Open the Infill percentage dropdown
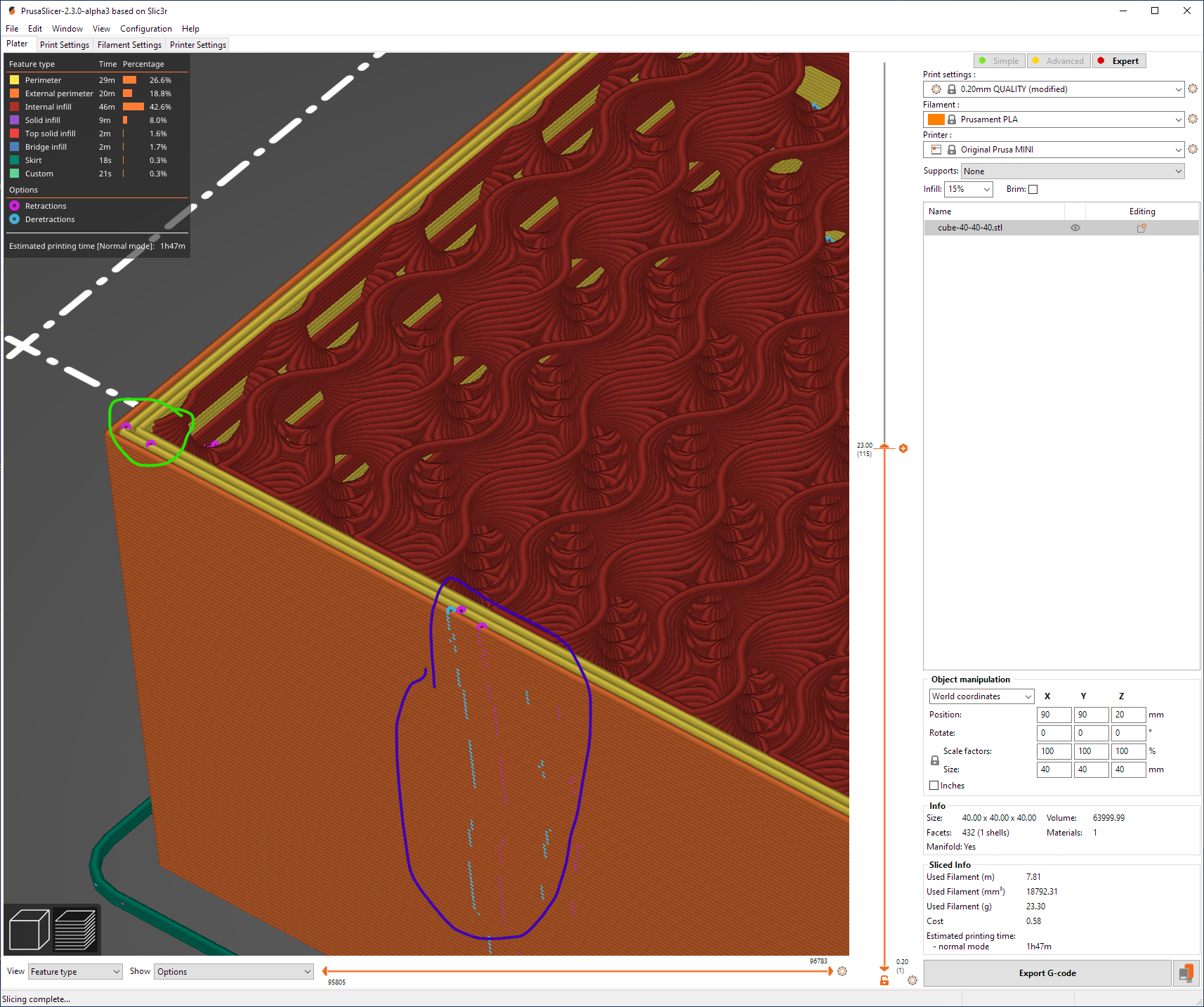 point(968,189)
